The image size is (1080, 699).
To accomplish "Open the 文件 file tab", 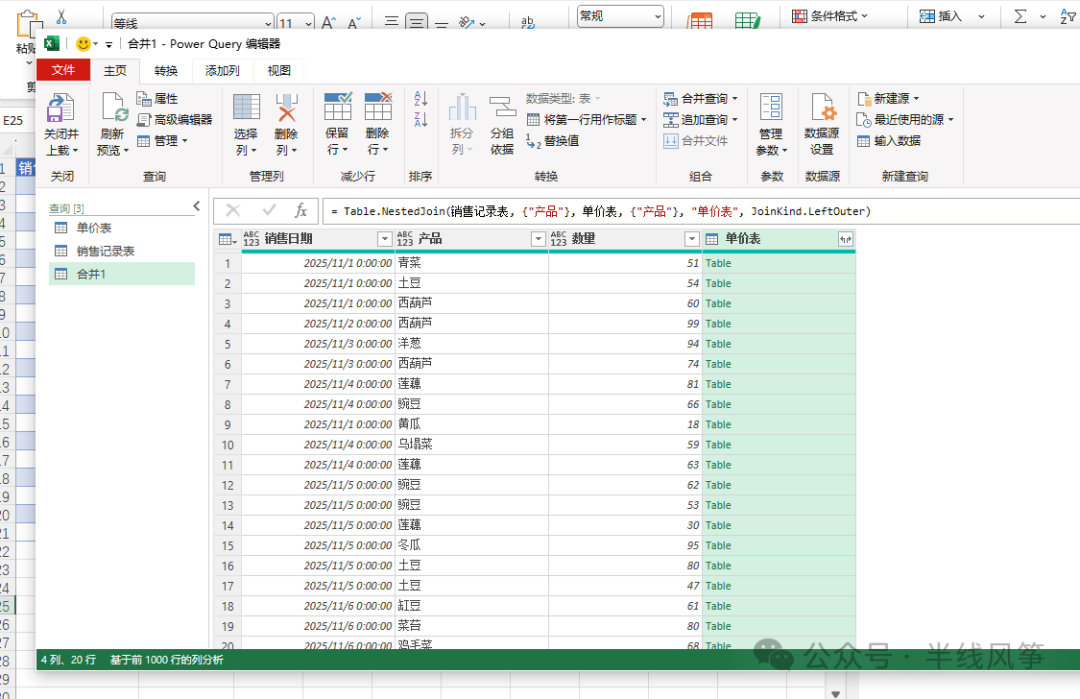I will [x=63, y=70].
